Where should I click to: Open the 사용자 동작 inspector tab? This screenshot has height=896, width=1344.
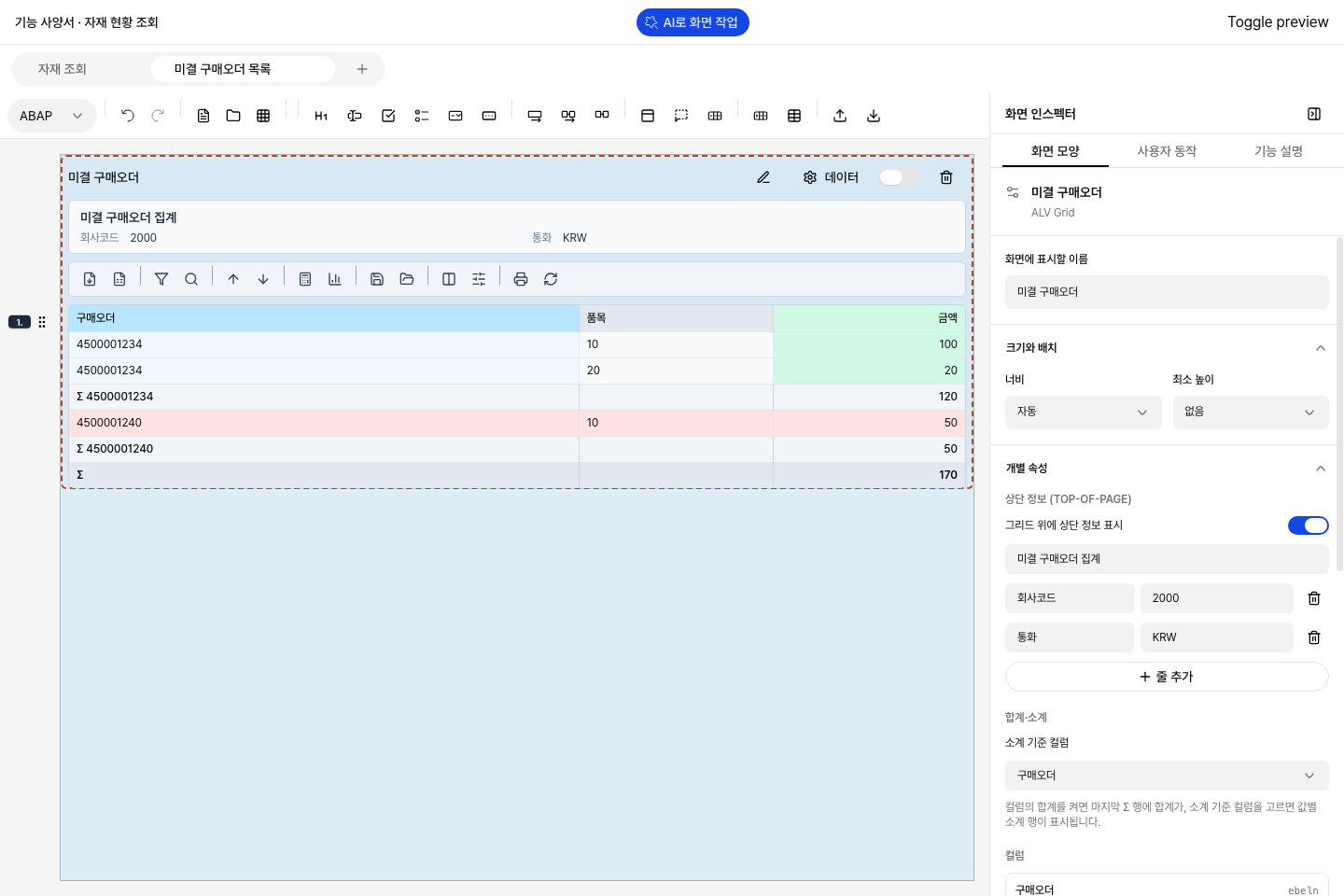point(1167,151)
